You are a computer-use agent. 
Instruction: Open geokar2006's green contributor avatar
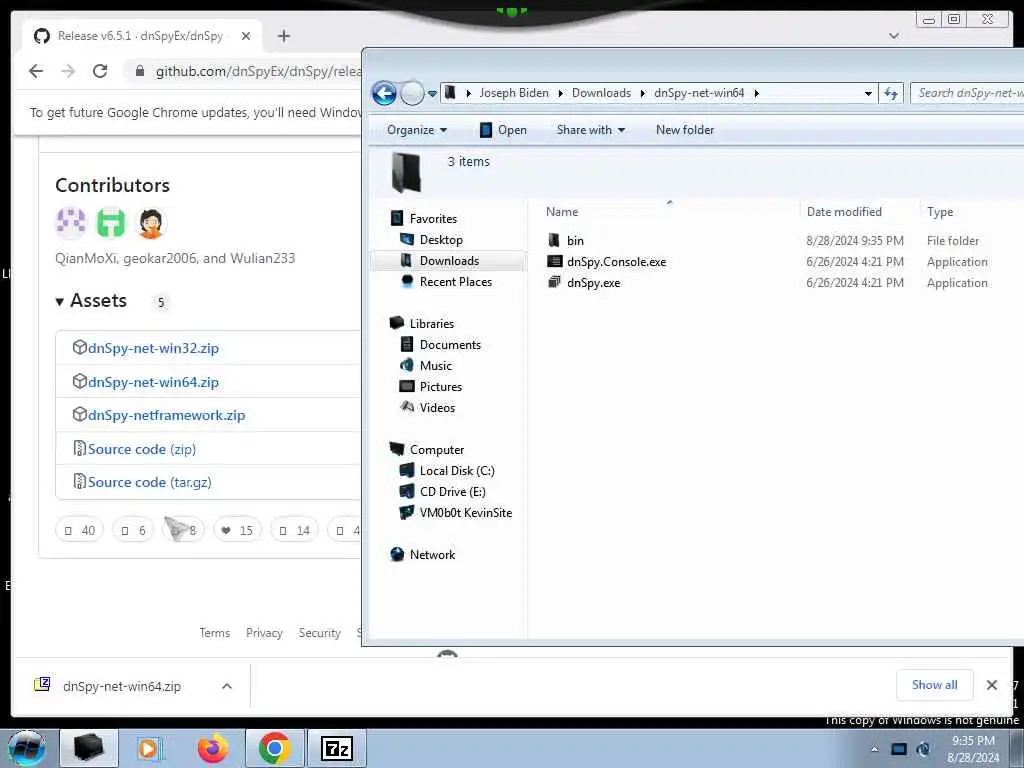coord(111,222)
